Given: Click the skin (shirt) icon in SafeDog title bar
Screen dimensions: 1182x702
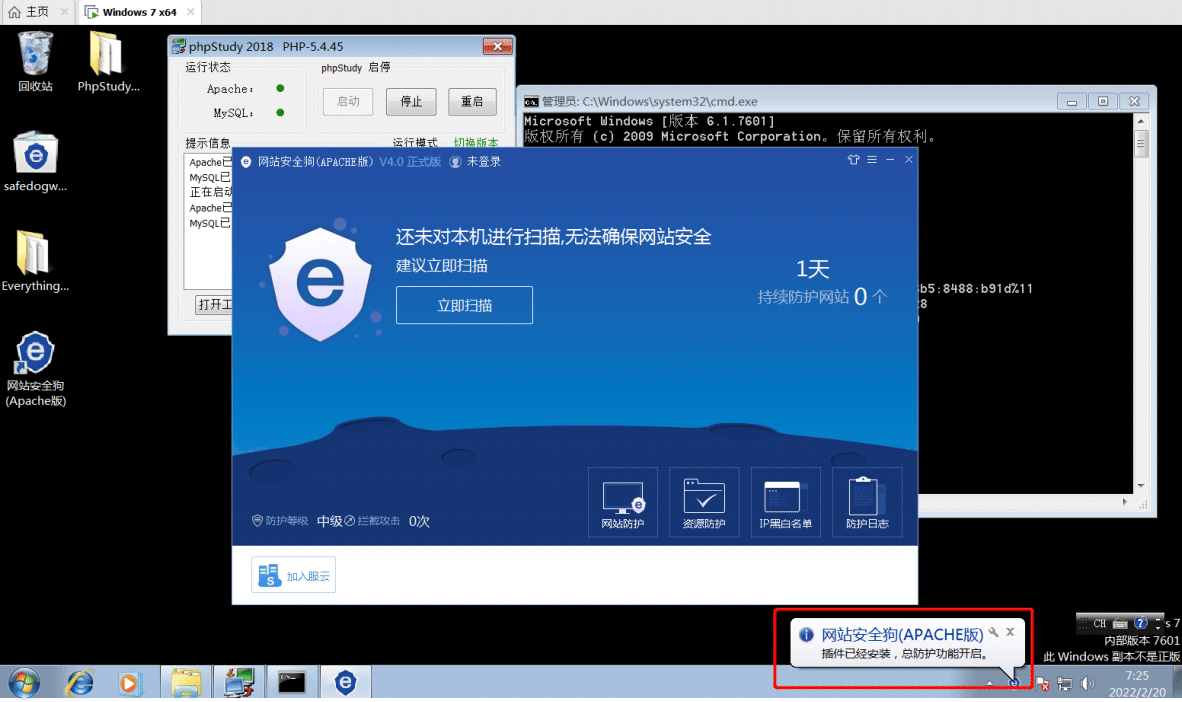Looking at the screenshot, I should pyautogui.click(x=853, y=160).
